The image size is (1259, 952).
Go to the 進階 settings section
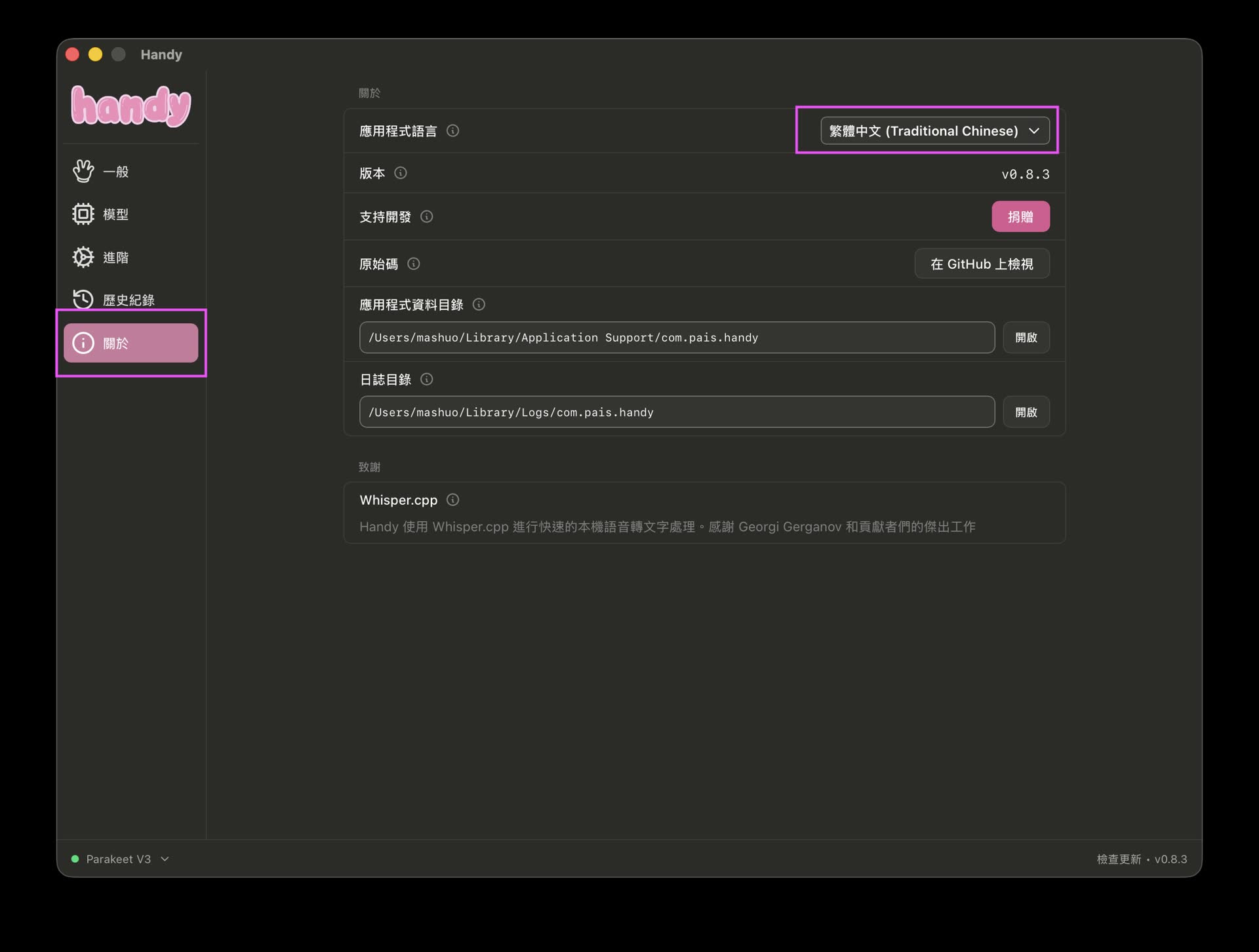coord(130,257)
